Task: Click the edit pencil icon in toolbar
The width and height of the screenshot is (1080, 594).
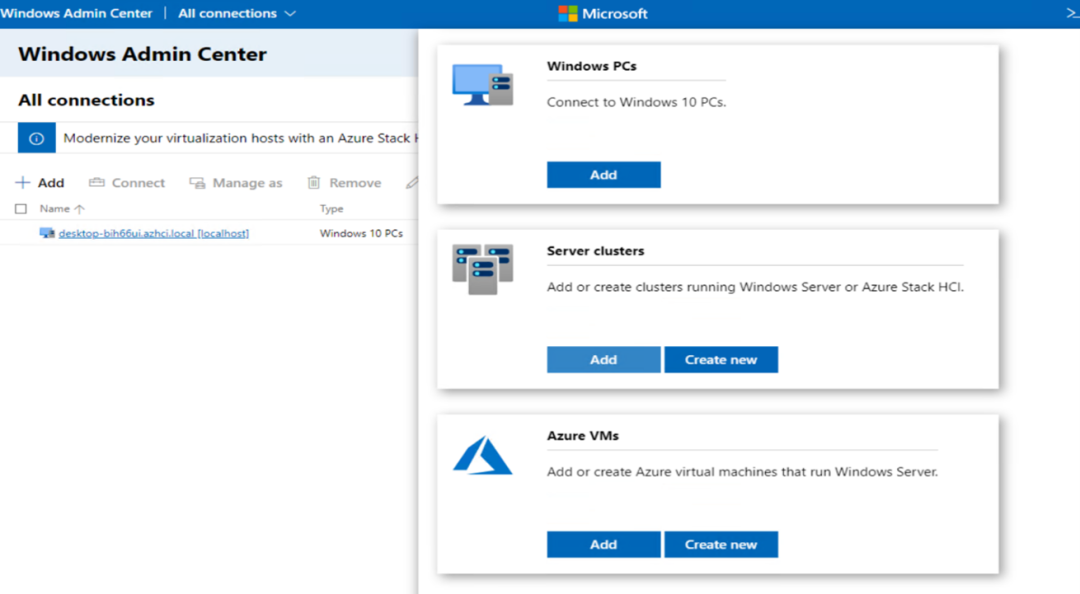Action: coord(412,183)
